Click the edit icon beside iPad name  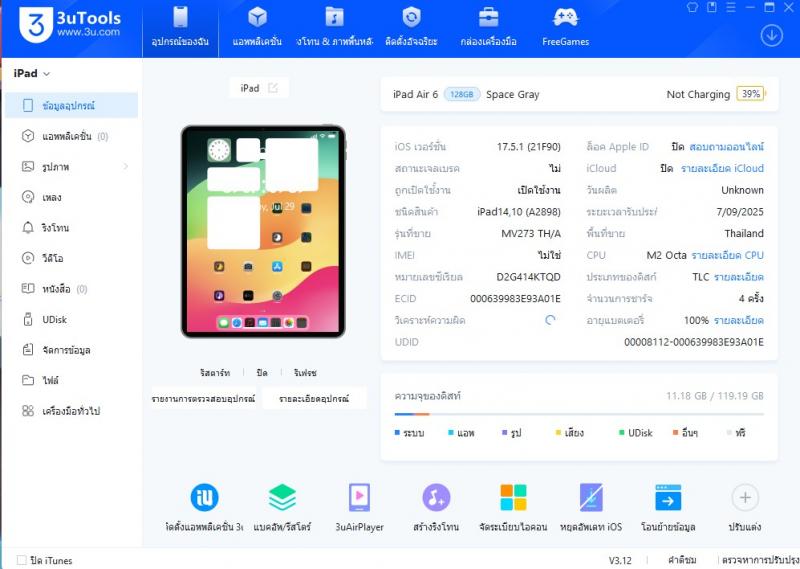(x=273, y=88)
